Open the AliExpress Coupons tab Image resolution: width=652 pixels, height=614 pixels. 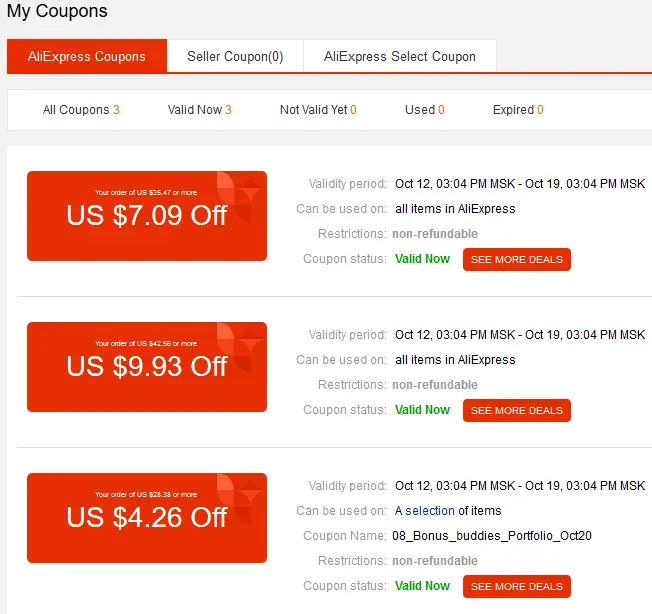click(87, 56)
